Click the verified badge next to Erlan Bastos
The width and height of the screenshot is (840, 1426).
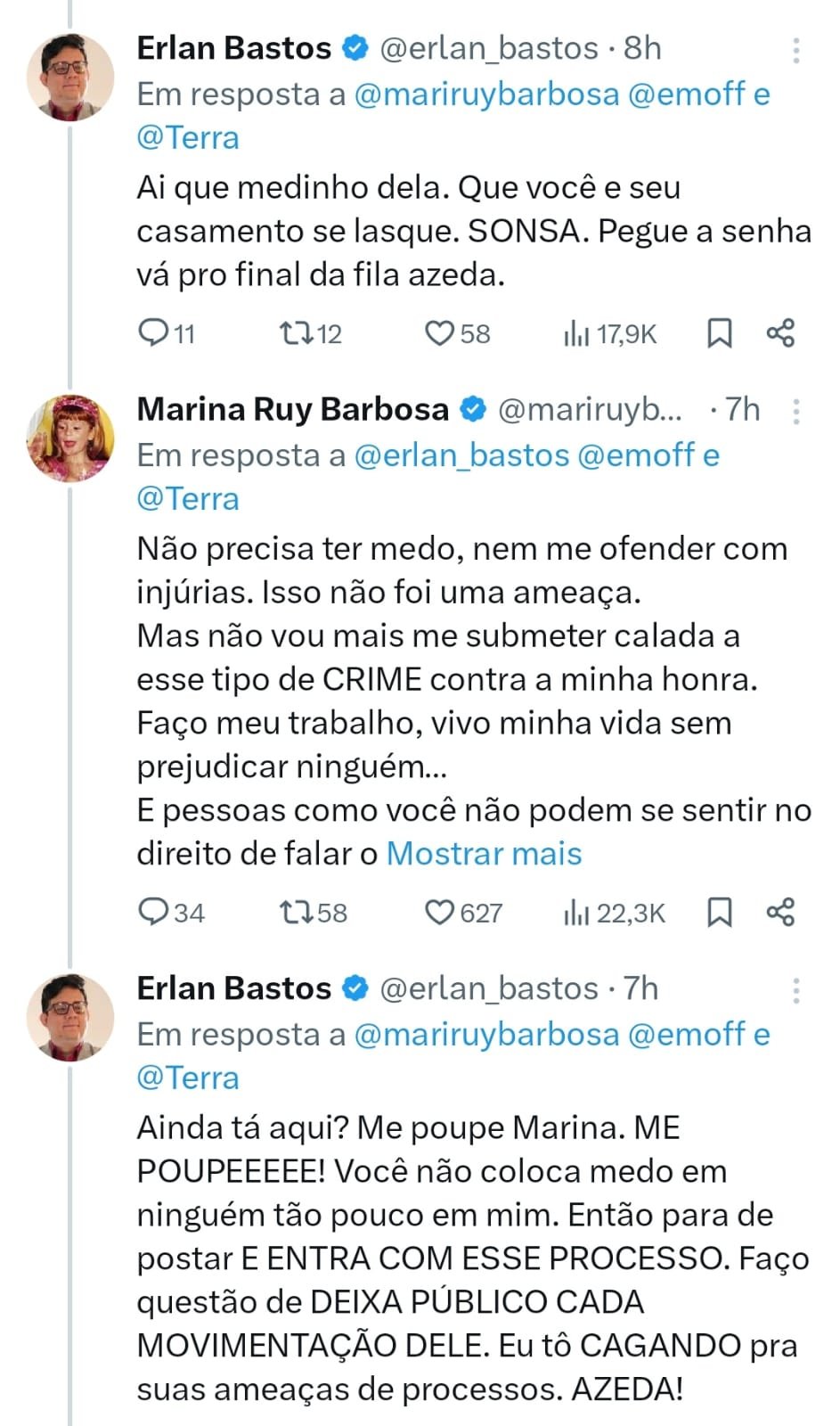coord(355,48)
